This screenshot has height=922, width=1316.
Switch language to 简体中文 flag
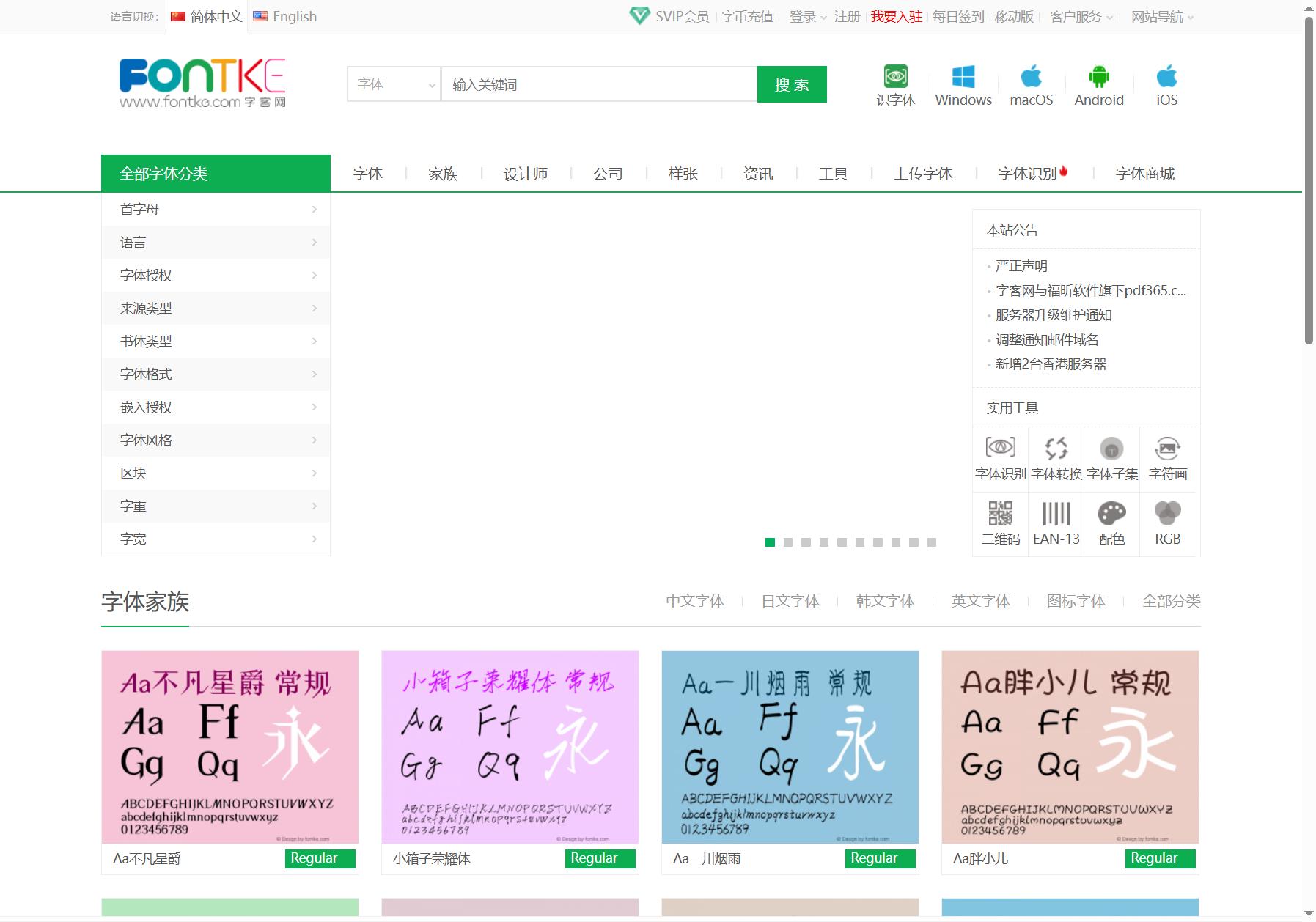pyautogui.click(x=177, y=16)
